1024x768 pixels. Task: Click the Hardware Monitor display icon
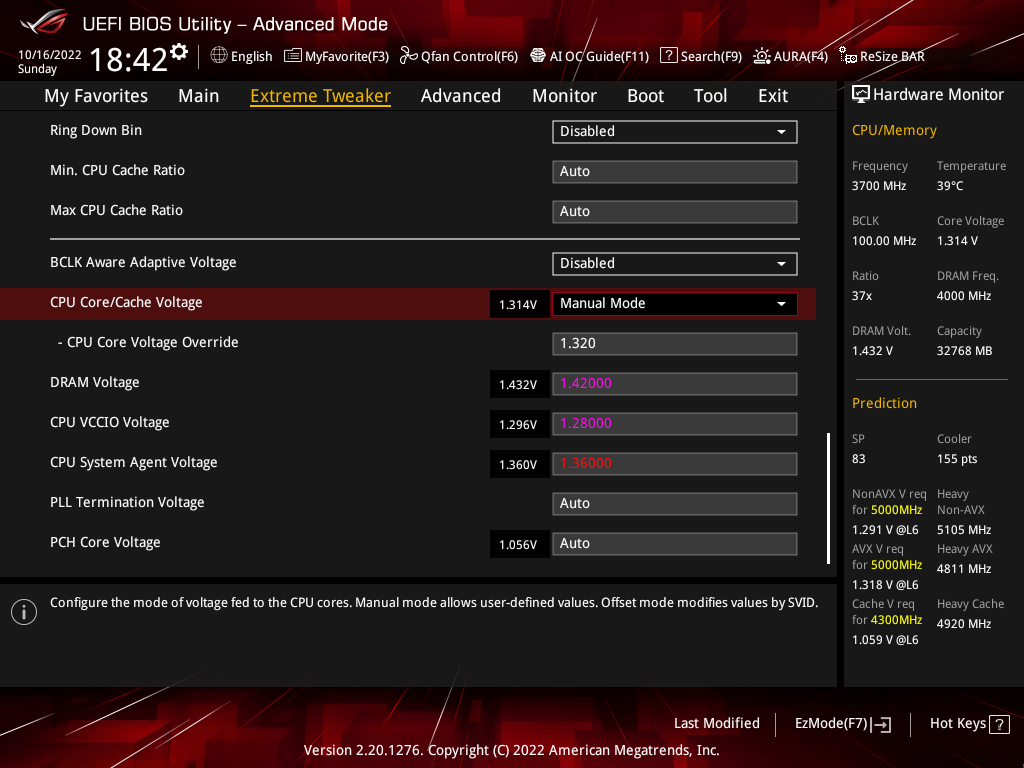click(x=861, y=95)
